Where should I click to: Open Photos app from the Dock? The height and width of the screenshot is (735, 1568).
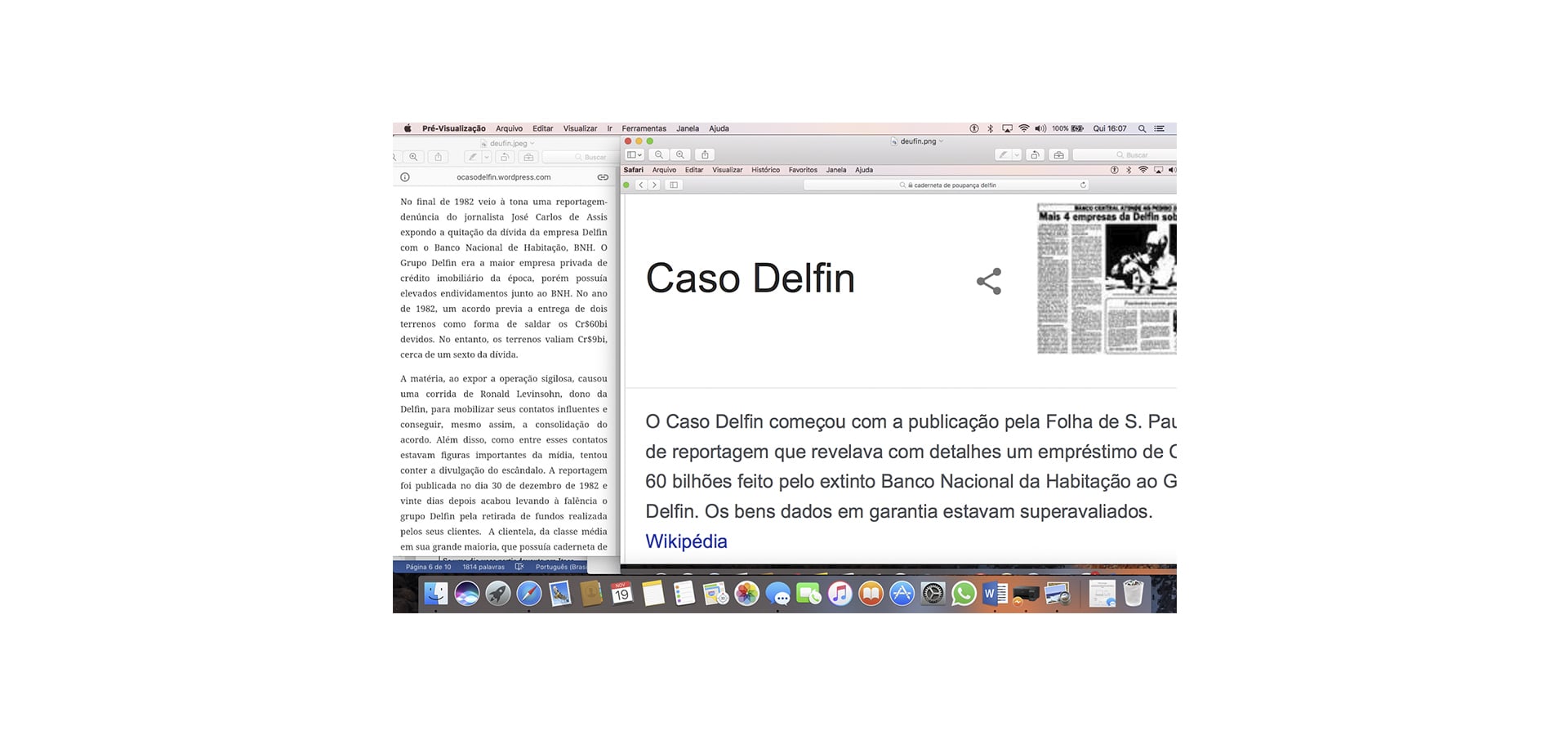(x=746, y=594)
